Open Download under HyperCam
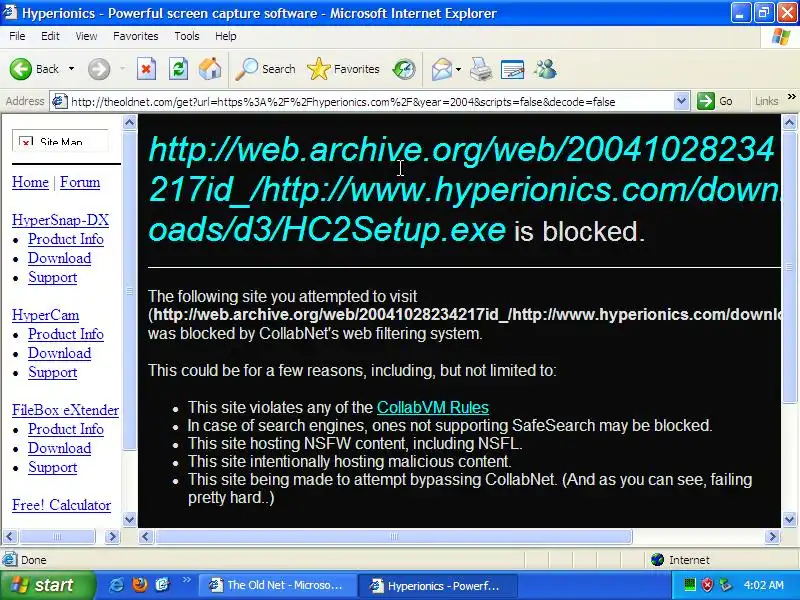The image size is (800, 600). pyautogui.click(x=60, y=353)
